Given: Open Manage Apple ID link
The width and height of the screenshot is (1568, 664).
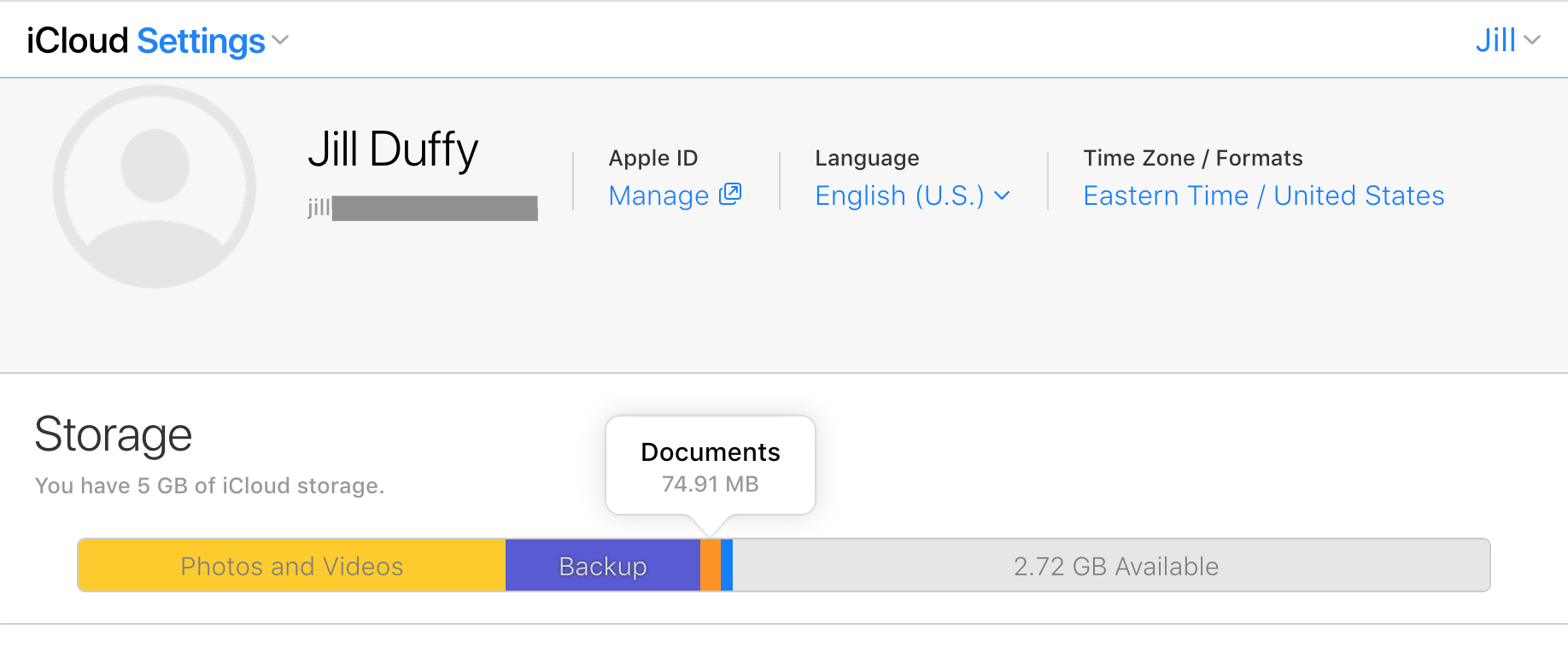Looking at the screenshot, I should (x=674, y=195).
